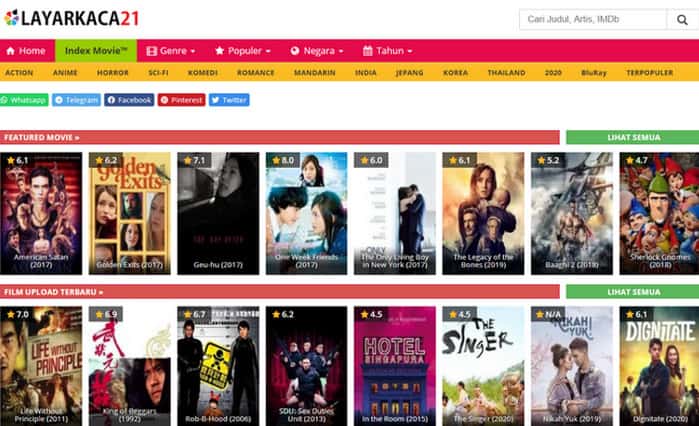Click the LayarKaca21 logo
The height and width of the screenshot is (426, 699).
point(71,18)
